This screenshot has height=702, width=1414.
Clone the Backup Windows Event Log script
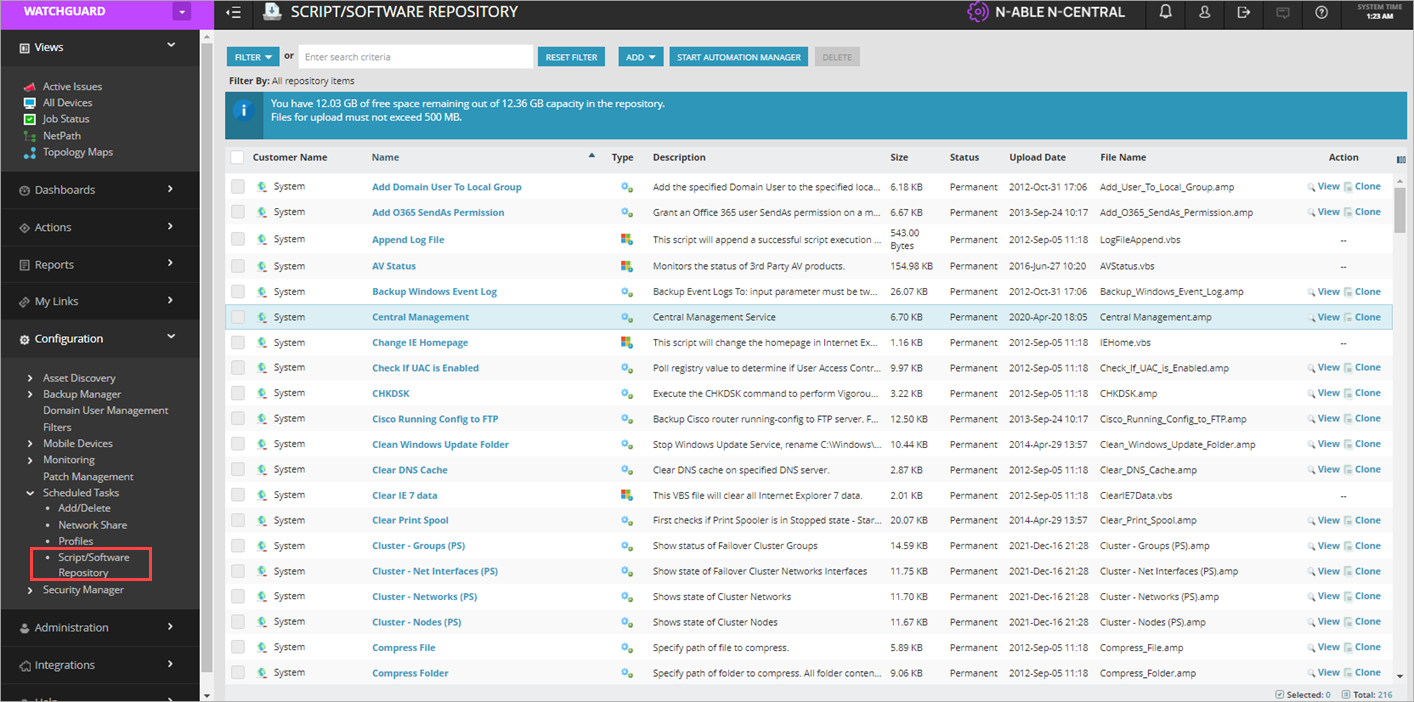click(1369, 290)
